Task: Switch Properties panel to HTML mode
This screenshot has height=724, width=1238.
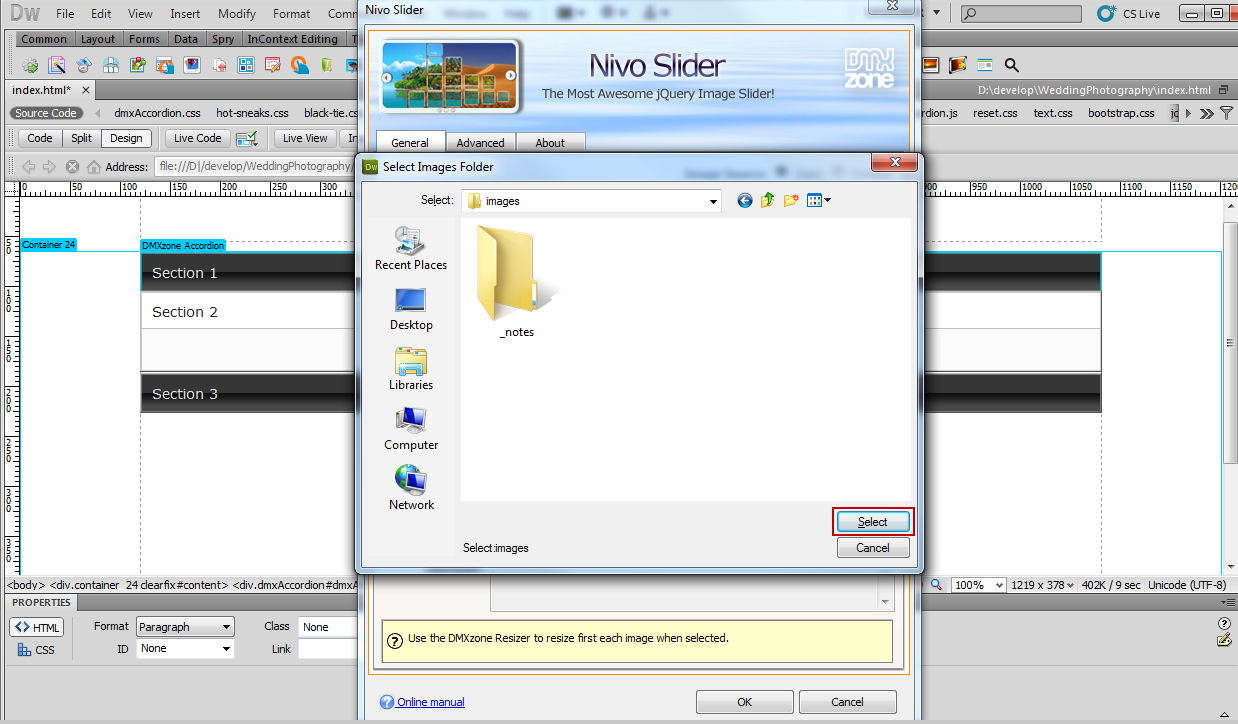Action: click(x=37, y=627)
